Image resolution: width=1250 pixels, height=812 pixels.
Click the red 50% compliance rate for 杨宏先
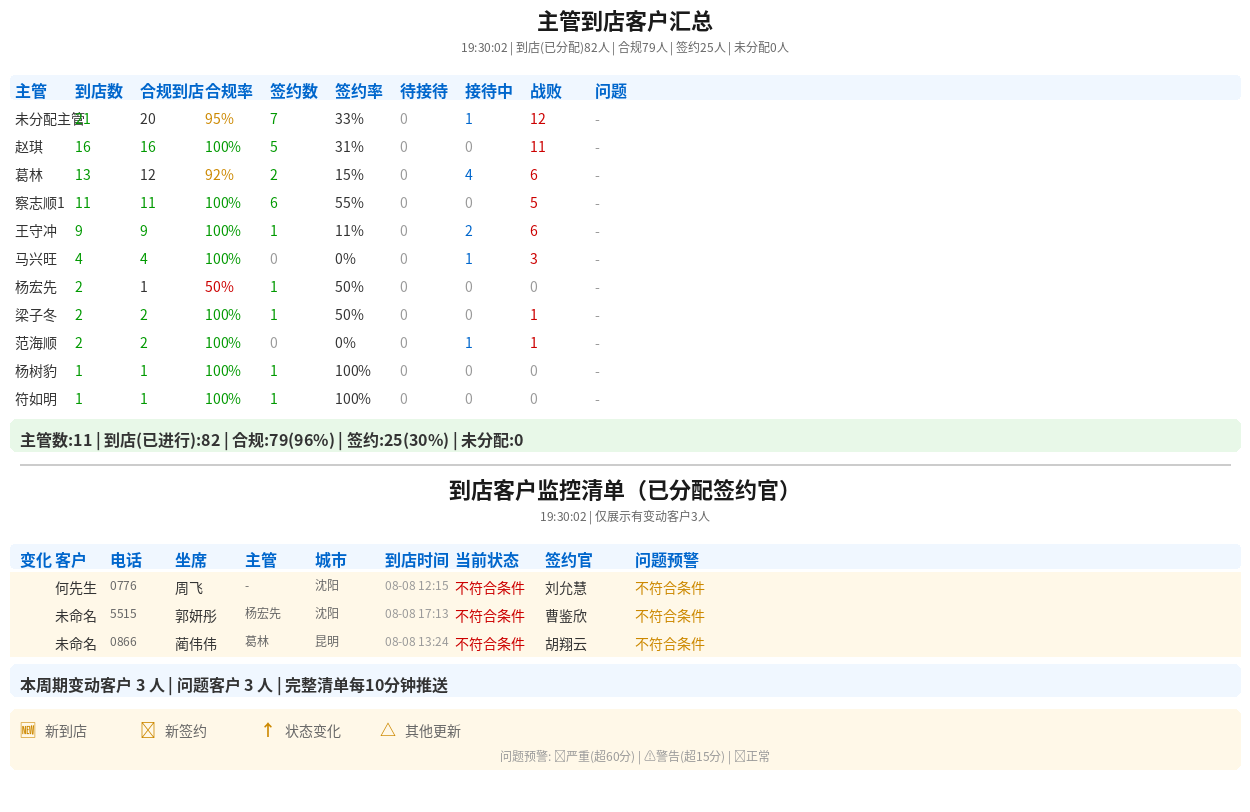(x=219, y=287)
